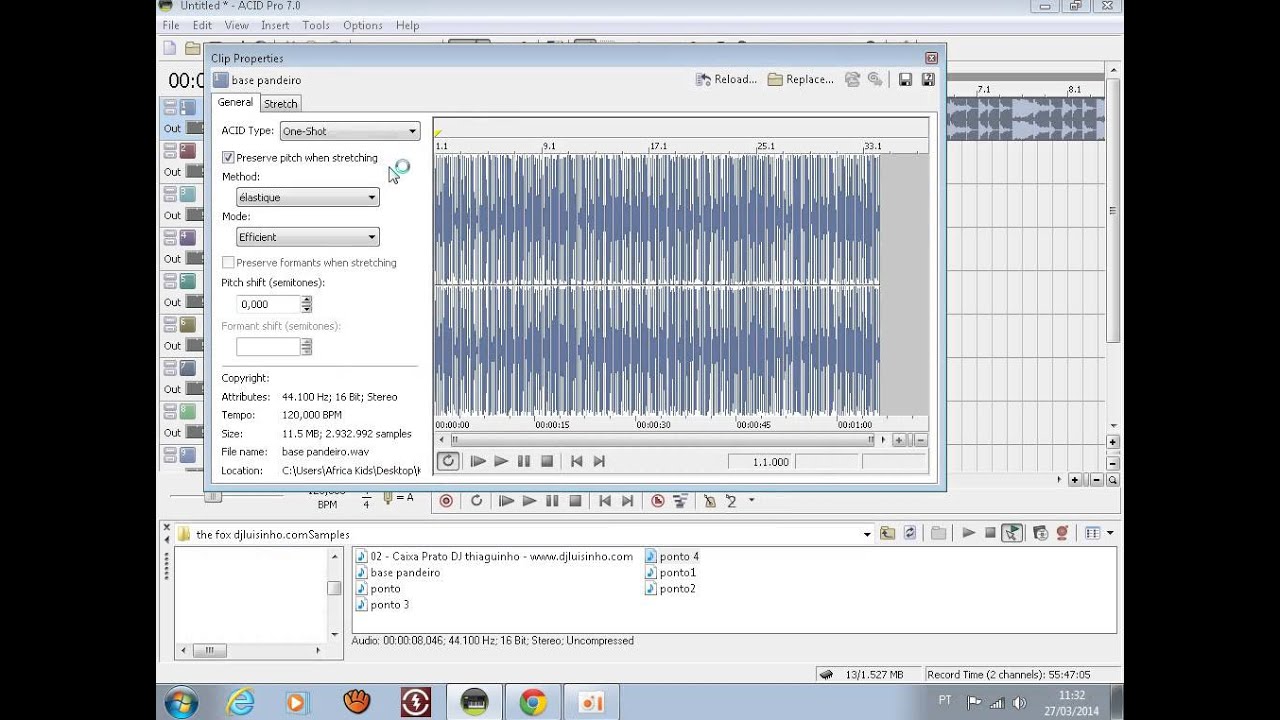The height and width of the screenshot is (720, 1280).
Task: Open the Tools menu
Action: pos(316,25)
